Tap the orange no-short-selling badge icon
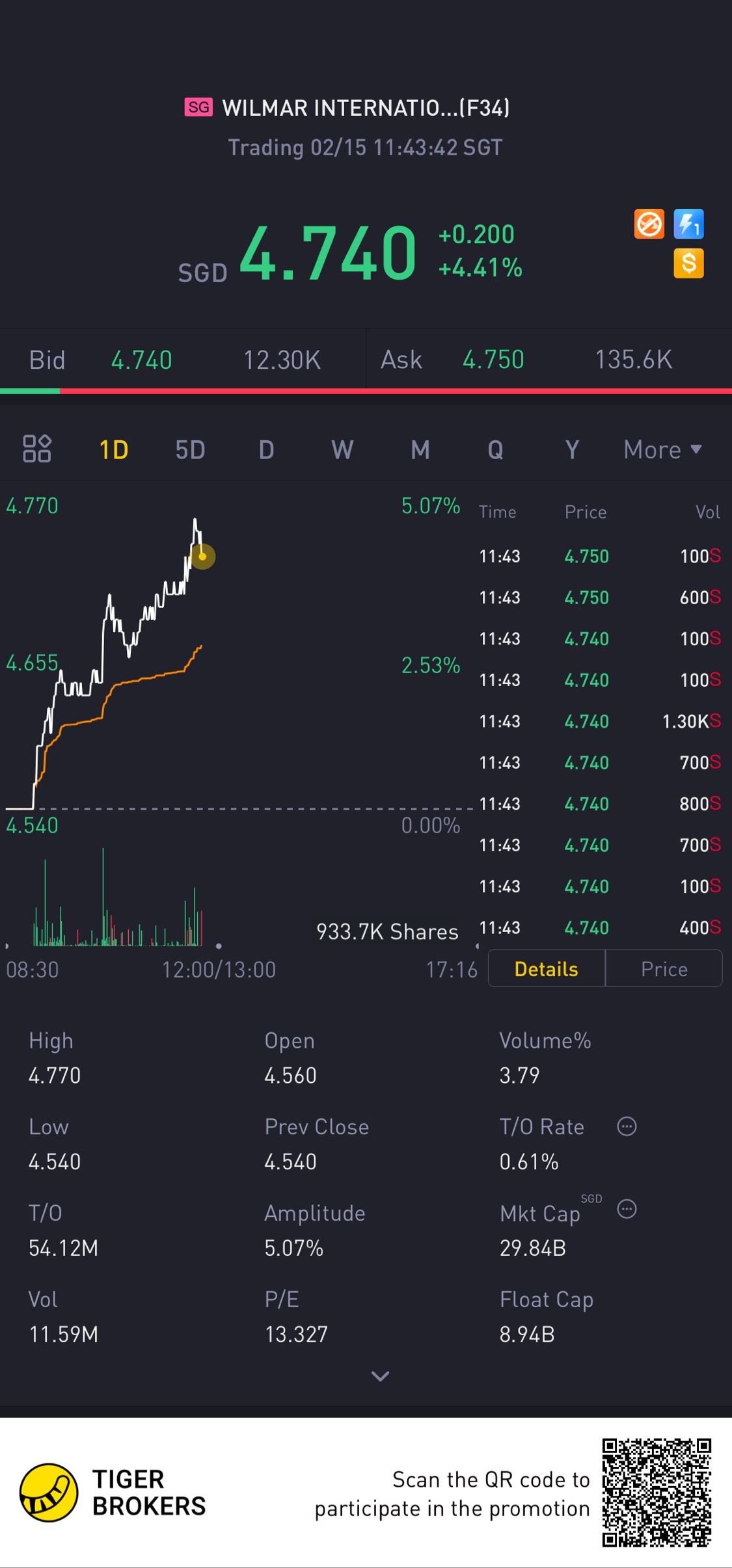The image size is (732, 1568). pyautogui.click(x=649, y=224)
